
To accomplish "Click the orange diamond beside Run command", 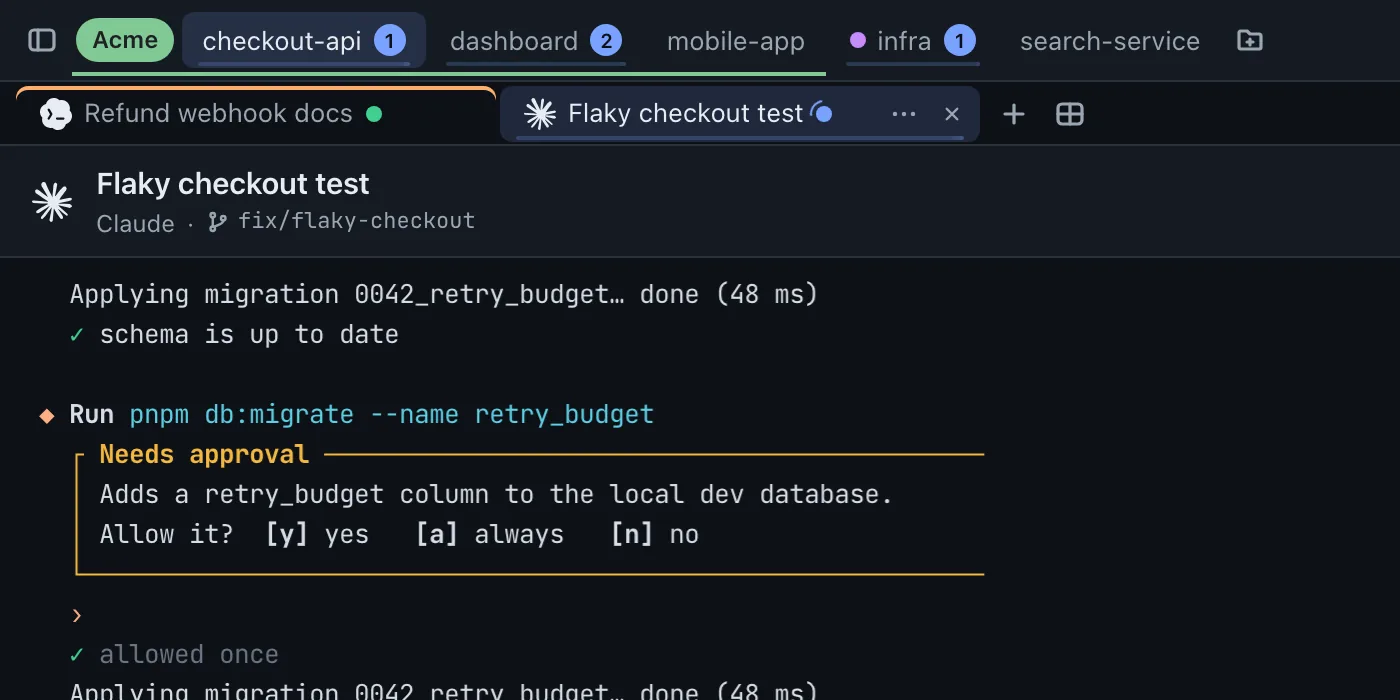I will 47,415.
